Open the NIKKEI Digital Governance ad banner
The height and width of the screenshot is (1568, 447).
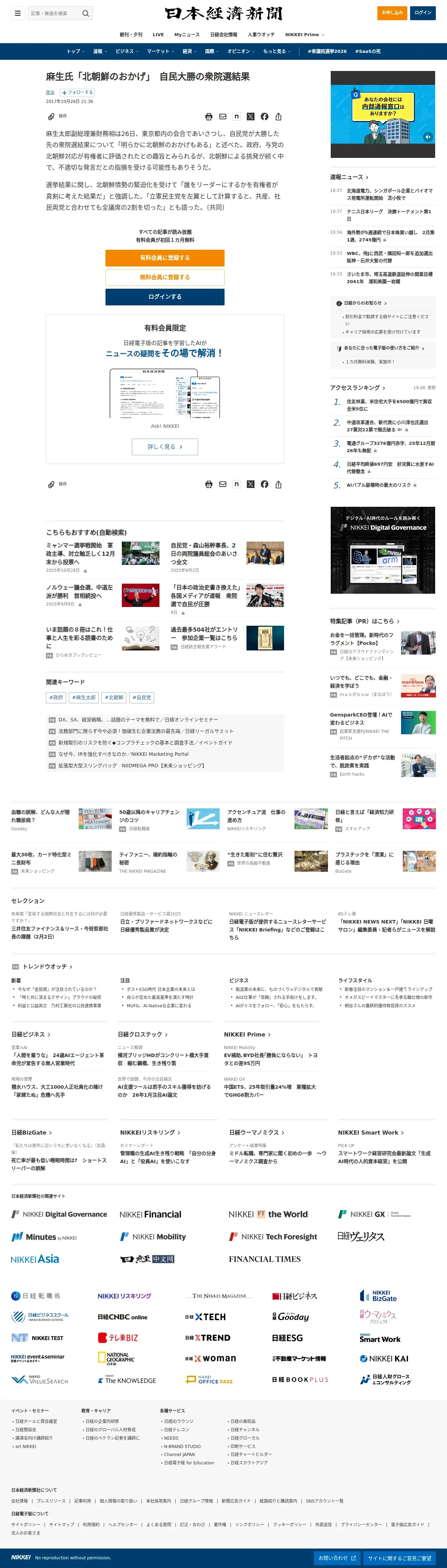[x=383, y=550]
